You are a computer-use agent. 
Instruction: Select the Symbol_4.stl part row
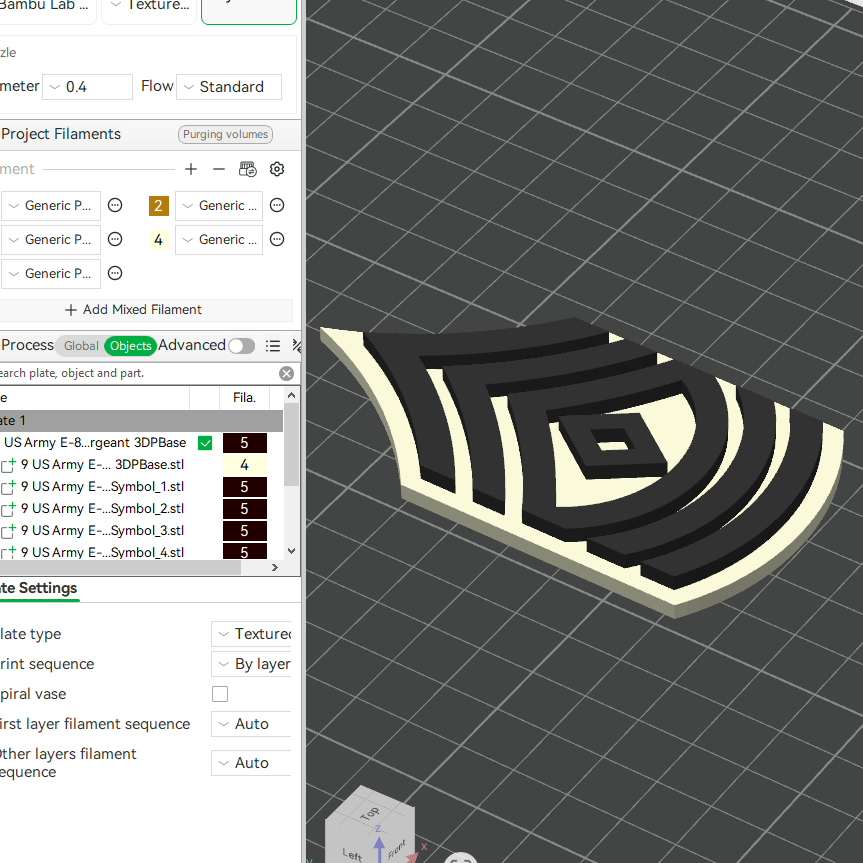[102, 552]
